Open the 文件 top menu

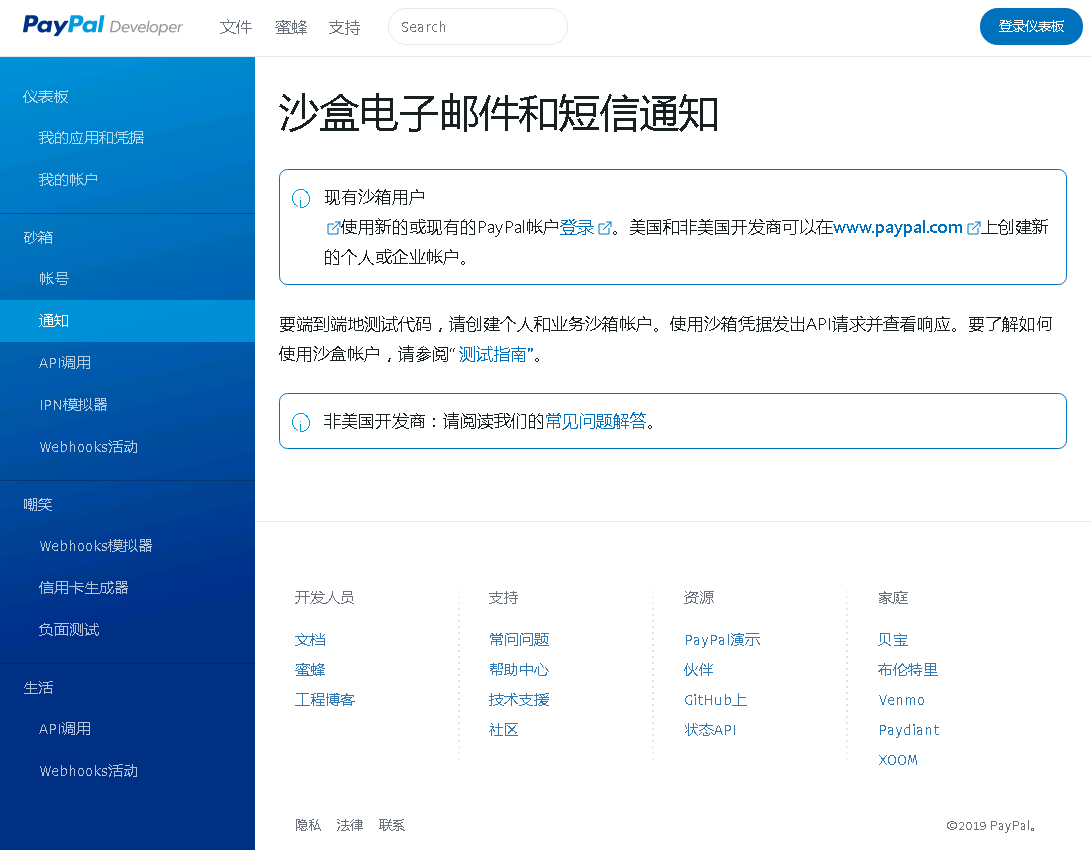coord(236,27)
